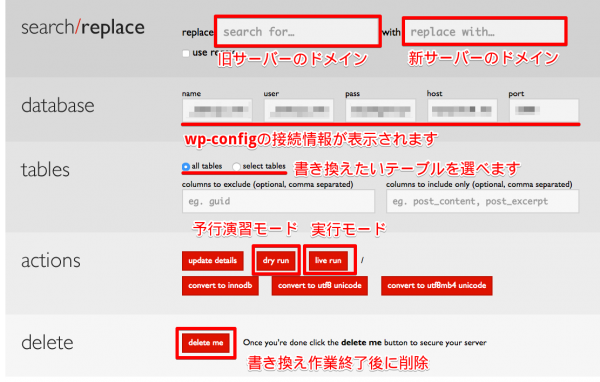The image size is (600, 382).
Task: Click the database user field
Action: [298, 110]
